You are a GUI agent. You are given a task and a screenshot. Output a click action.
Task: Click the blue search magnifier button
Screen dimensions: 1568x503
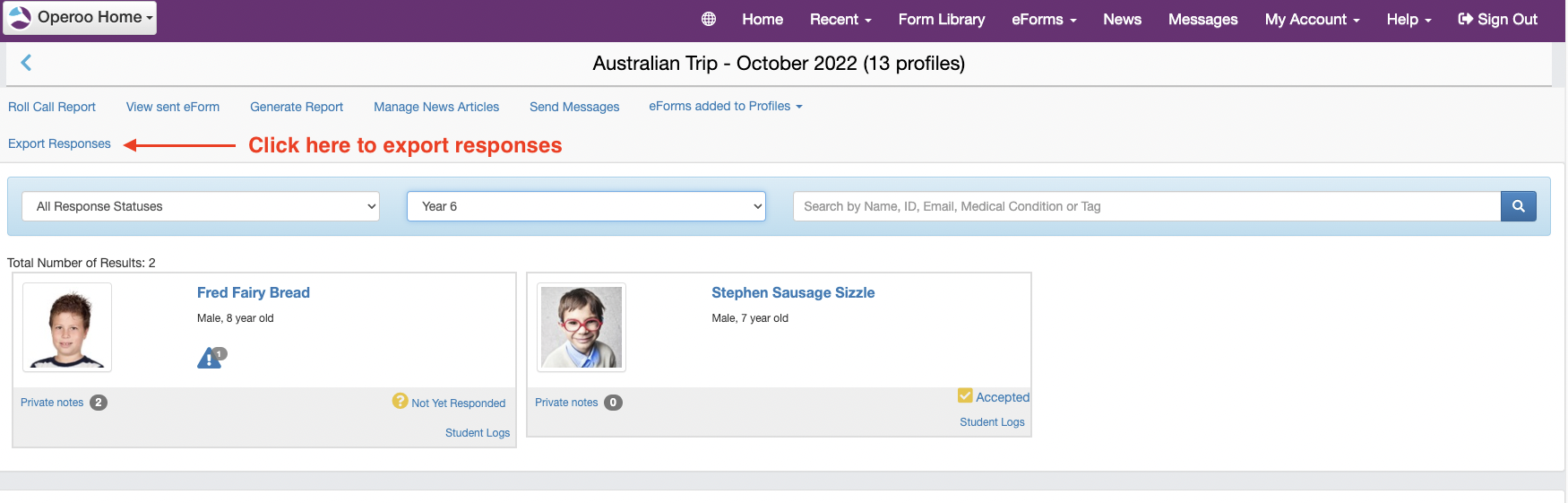pyautogui.click(x=1519, y=206)
